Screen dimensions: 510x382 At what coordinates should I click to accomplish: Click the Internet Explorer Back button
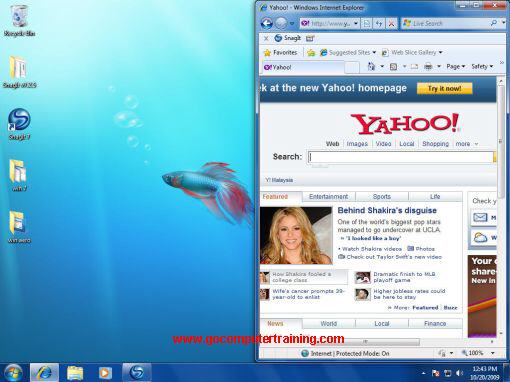267,23
